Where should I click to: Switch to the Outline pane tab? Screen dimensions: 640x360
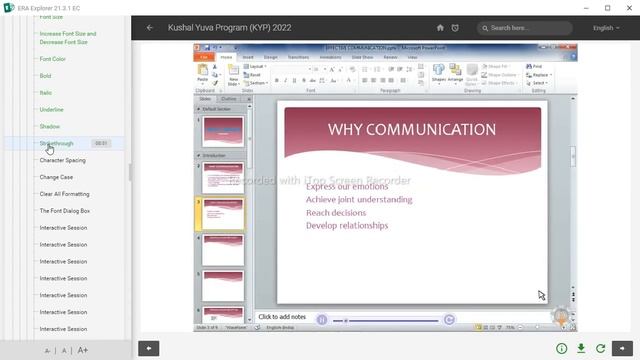[229, 99]
